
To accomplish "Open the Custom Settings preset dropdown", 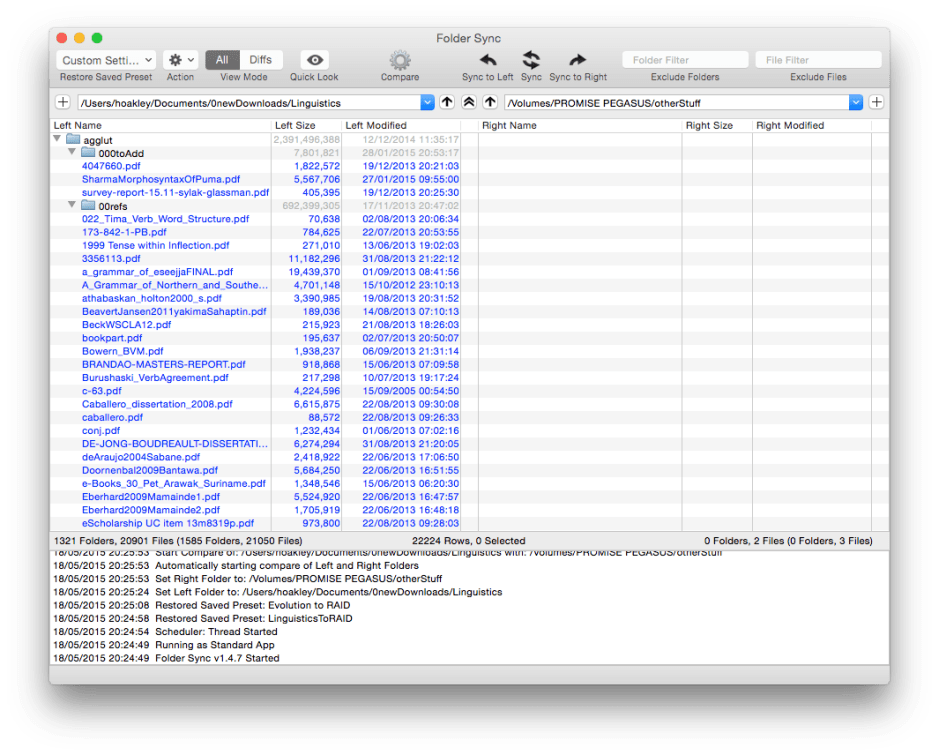I will 105,60.
